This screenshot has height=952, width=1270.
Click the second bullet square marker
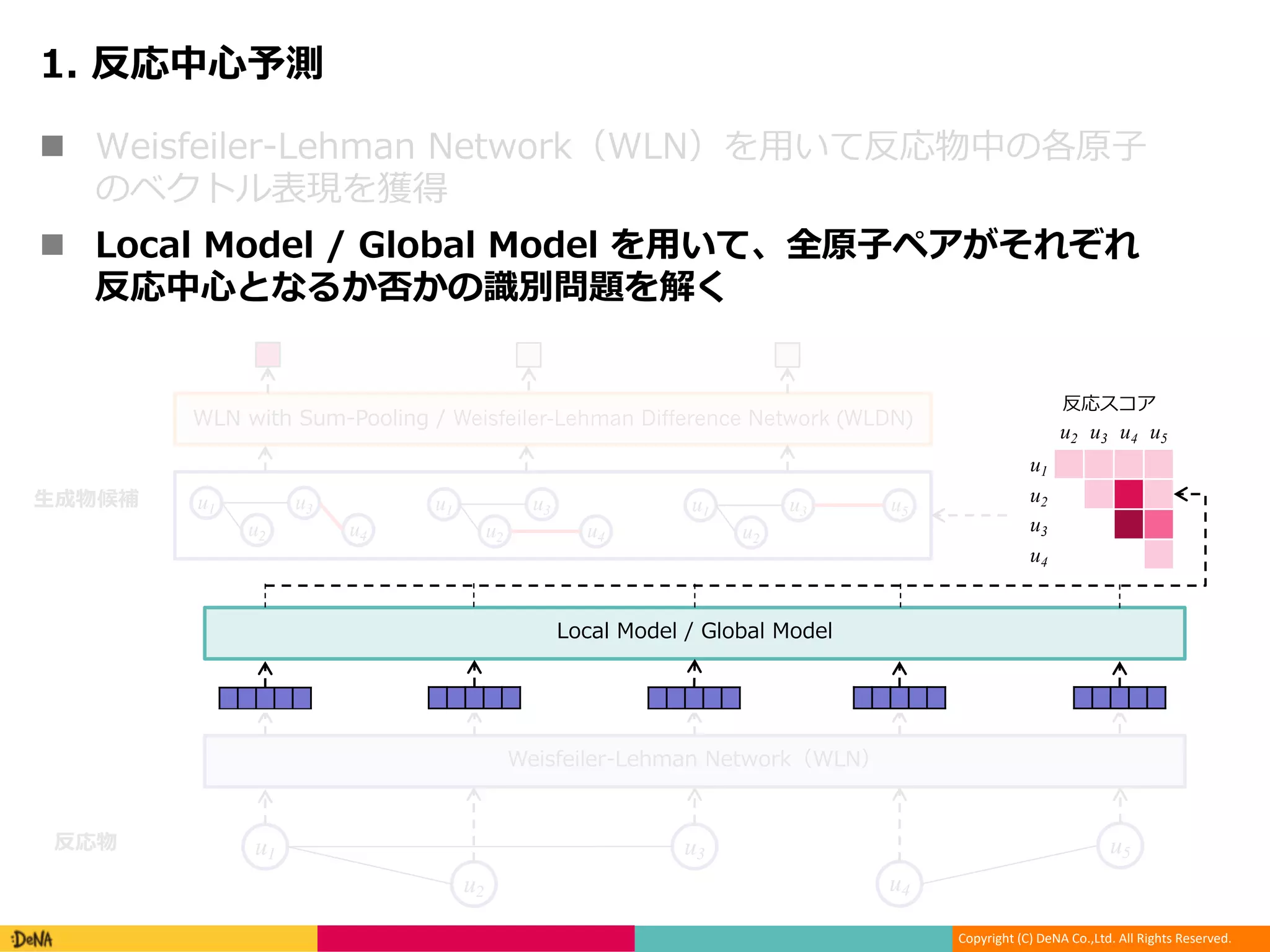point(52,244)
